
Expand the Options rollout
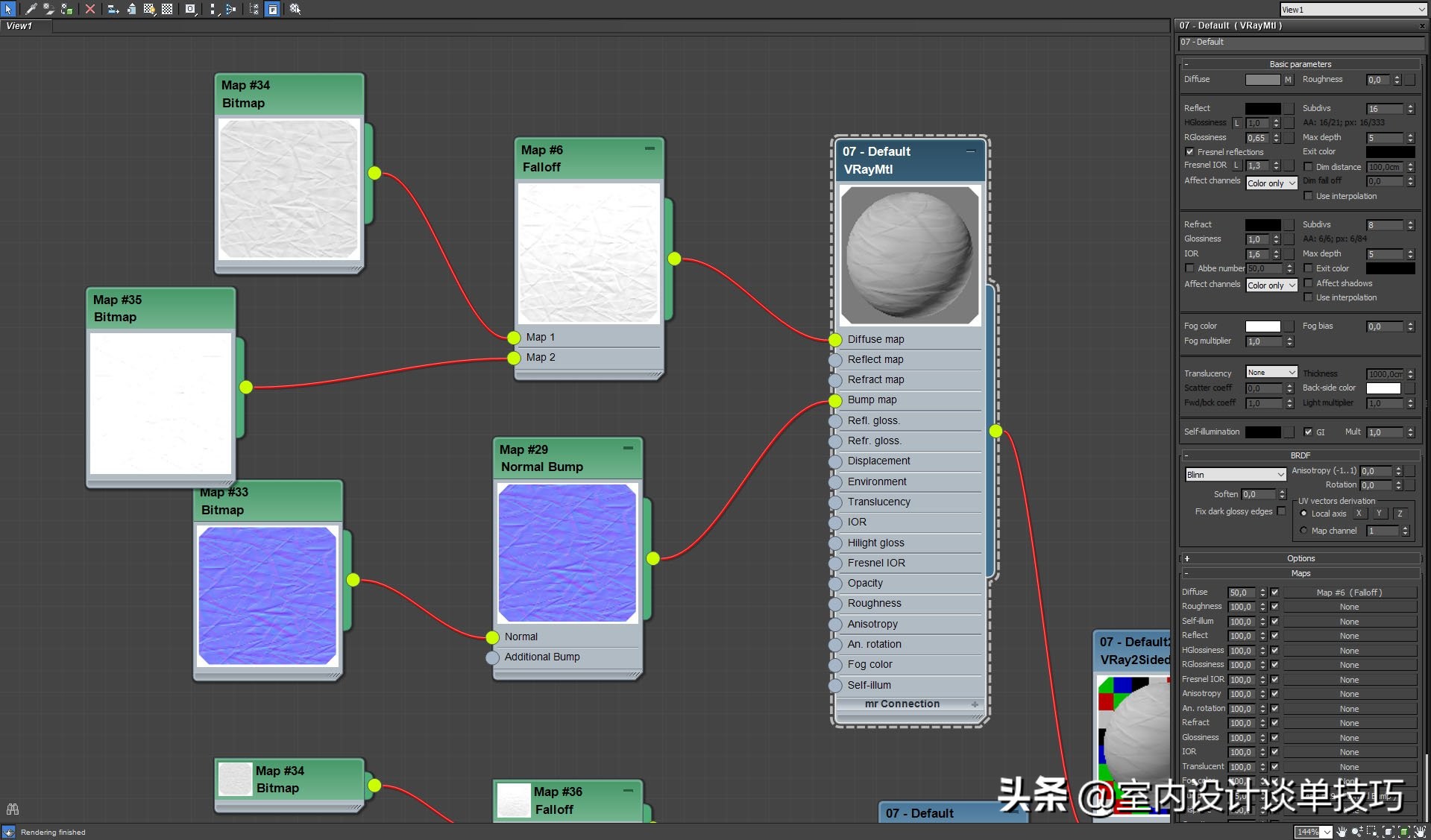[x=1300, y=558]
